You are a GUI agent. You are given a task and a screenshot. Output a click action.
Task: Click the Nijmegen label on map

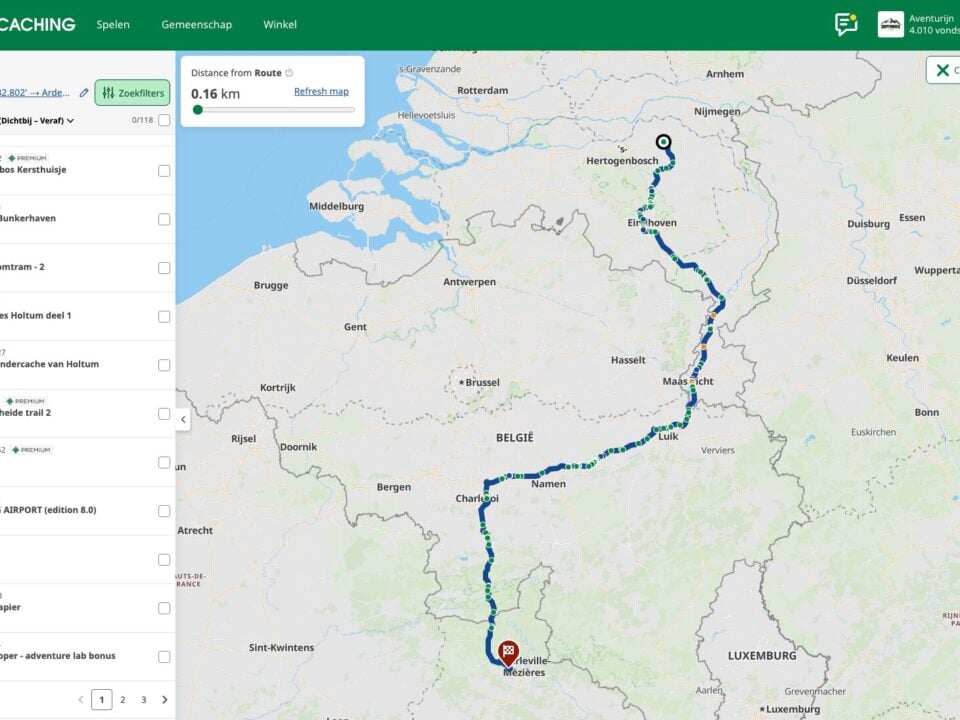point(717,111)
